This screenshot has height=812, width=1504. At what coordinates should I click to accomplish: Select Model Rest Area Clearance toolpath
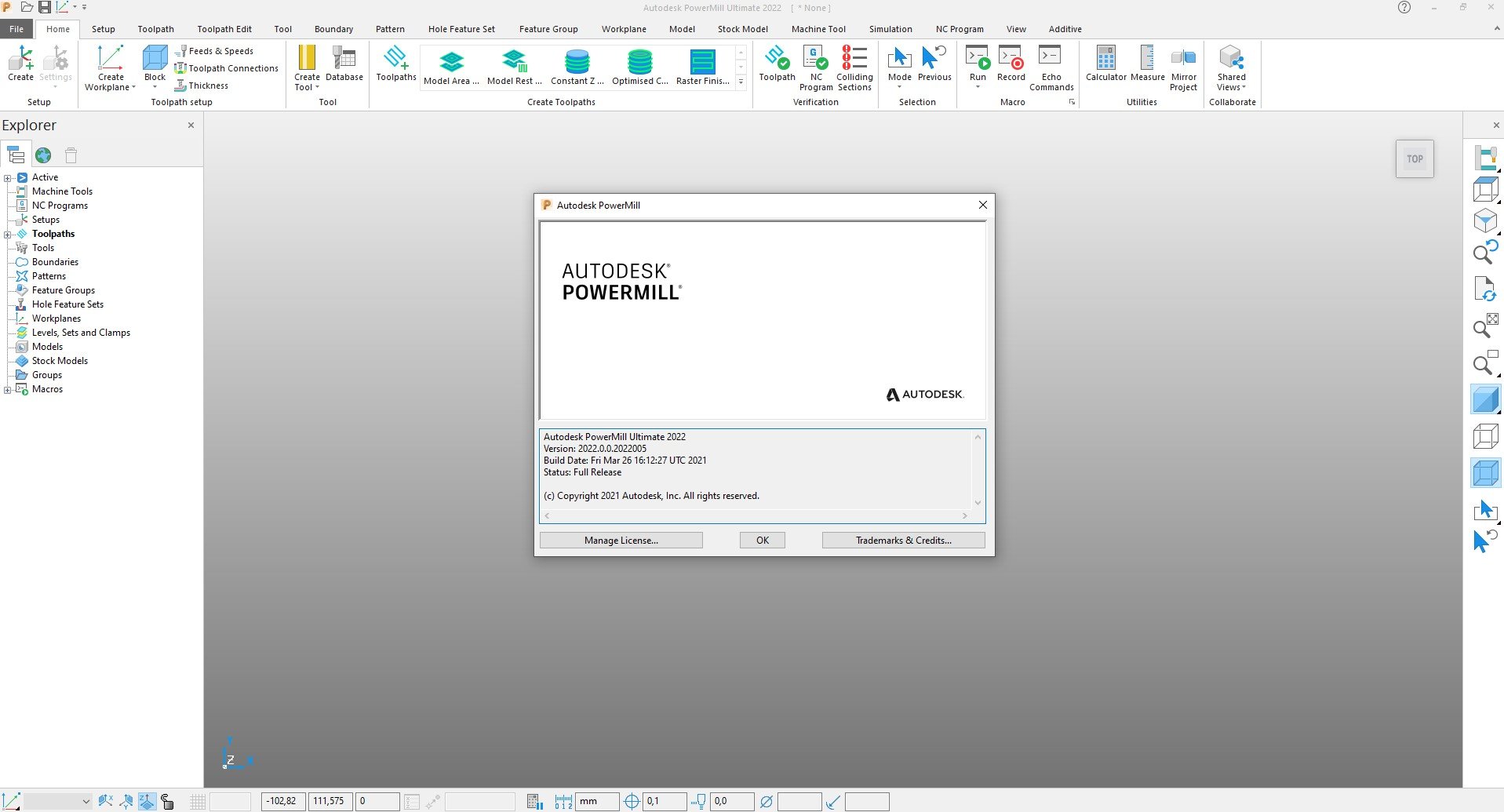pyautogui.click(x=515, y=67)
